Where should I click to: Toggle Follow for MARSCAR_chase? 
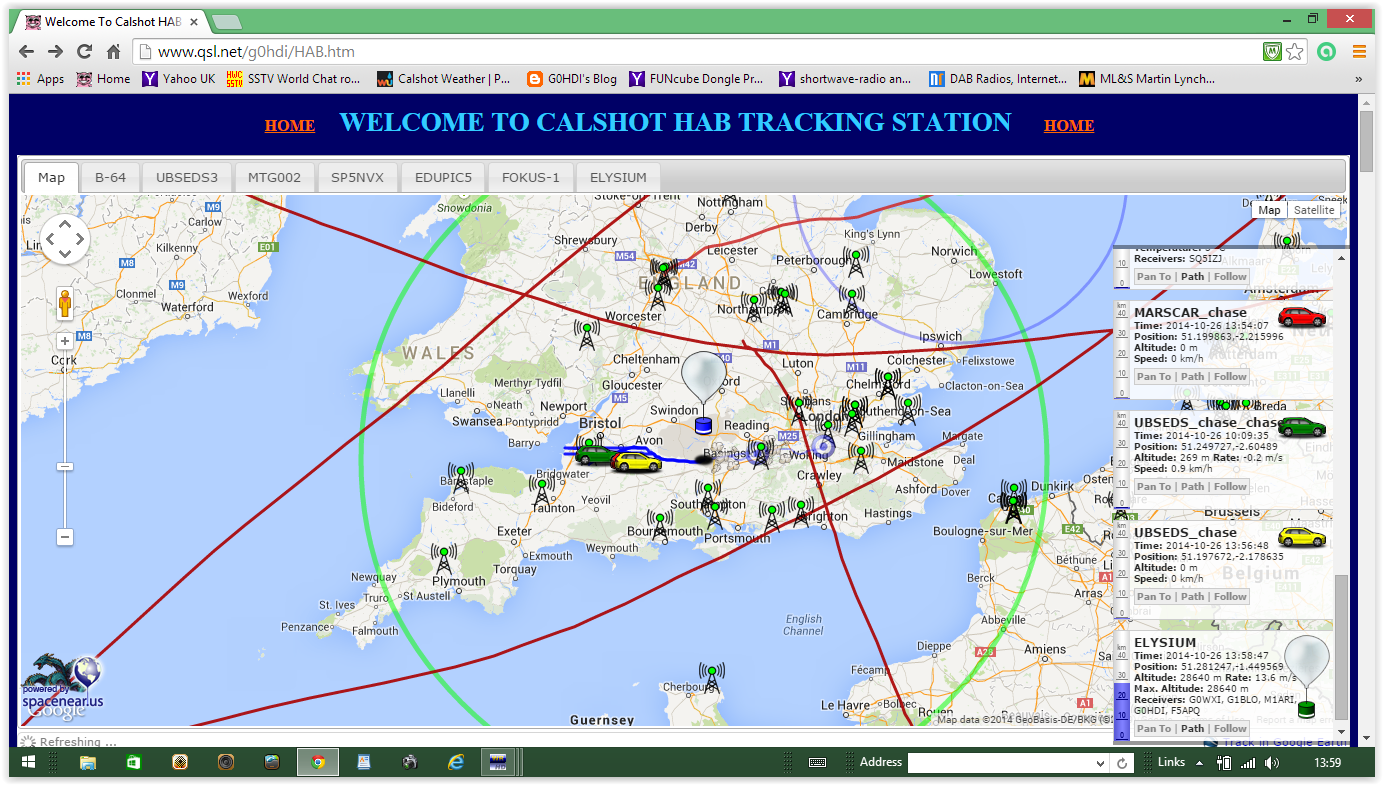1231,377
